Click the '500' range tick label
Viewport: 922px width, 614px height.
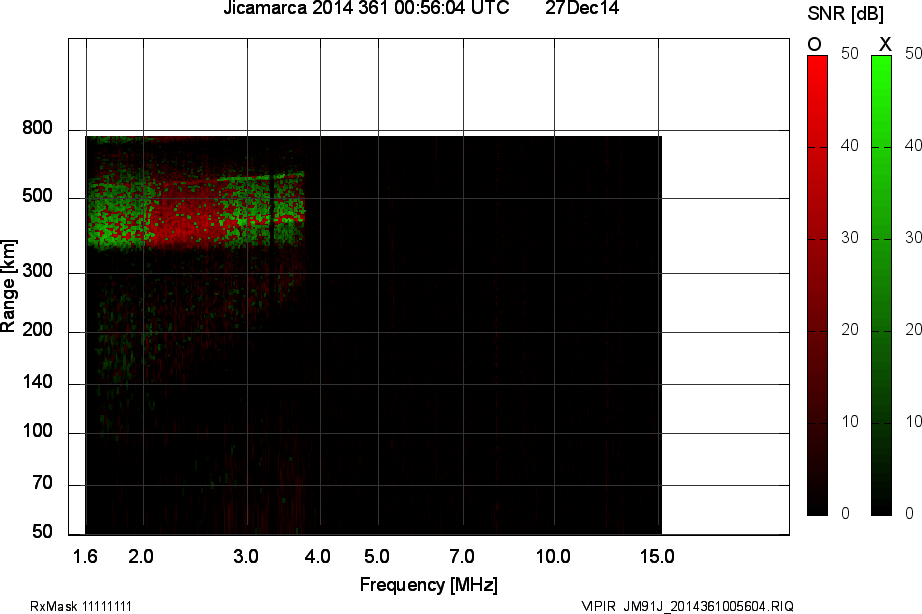[x=37, y=196]
